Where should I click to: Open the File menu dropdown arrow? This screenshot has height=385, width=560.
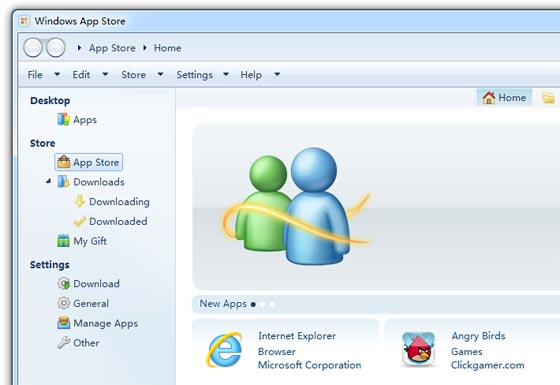(x=57, y=74)
